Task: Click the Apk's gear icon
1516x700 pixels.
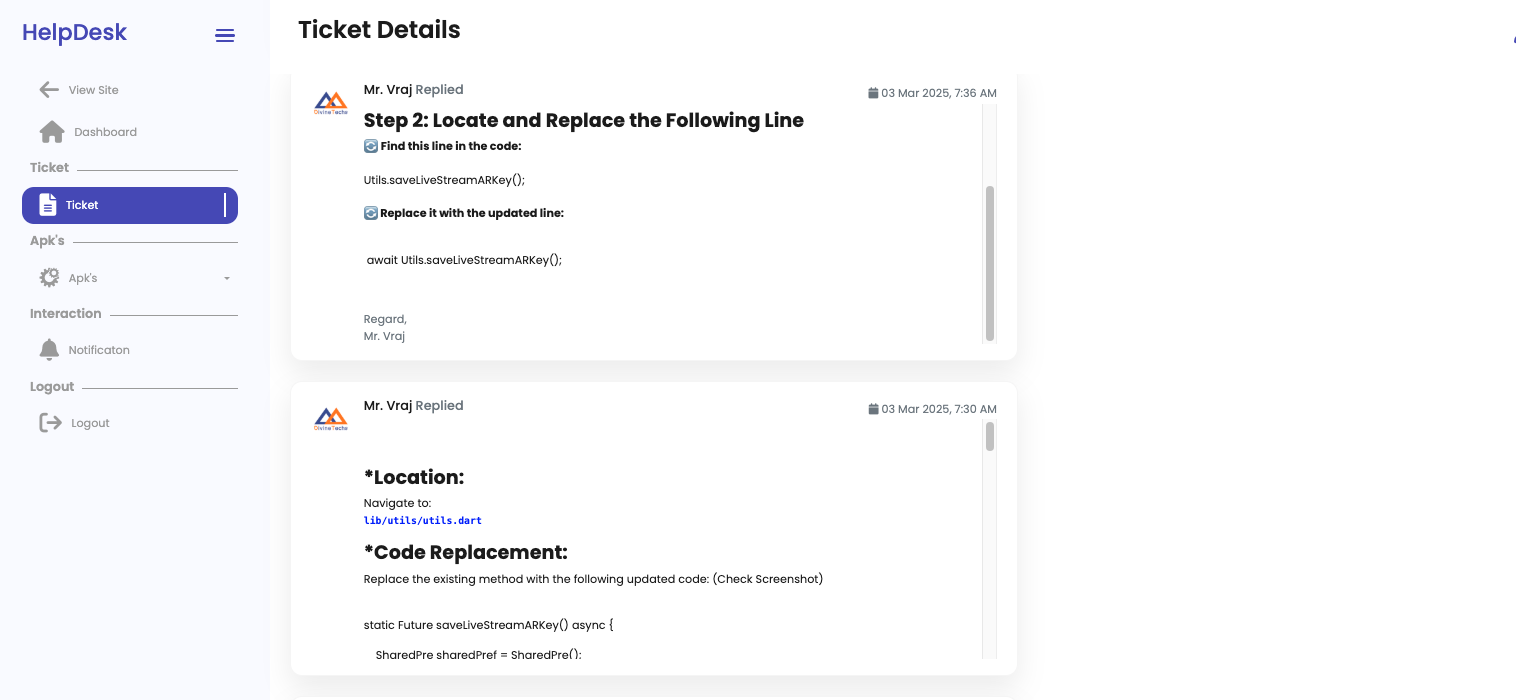Action: pos(49,278)
